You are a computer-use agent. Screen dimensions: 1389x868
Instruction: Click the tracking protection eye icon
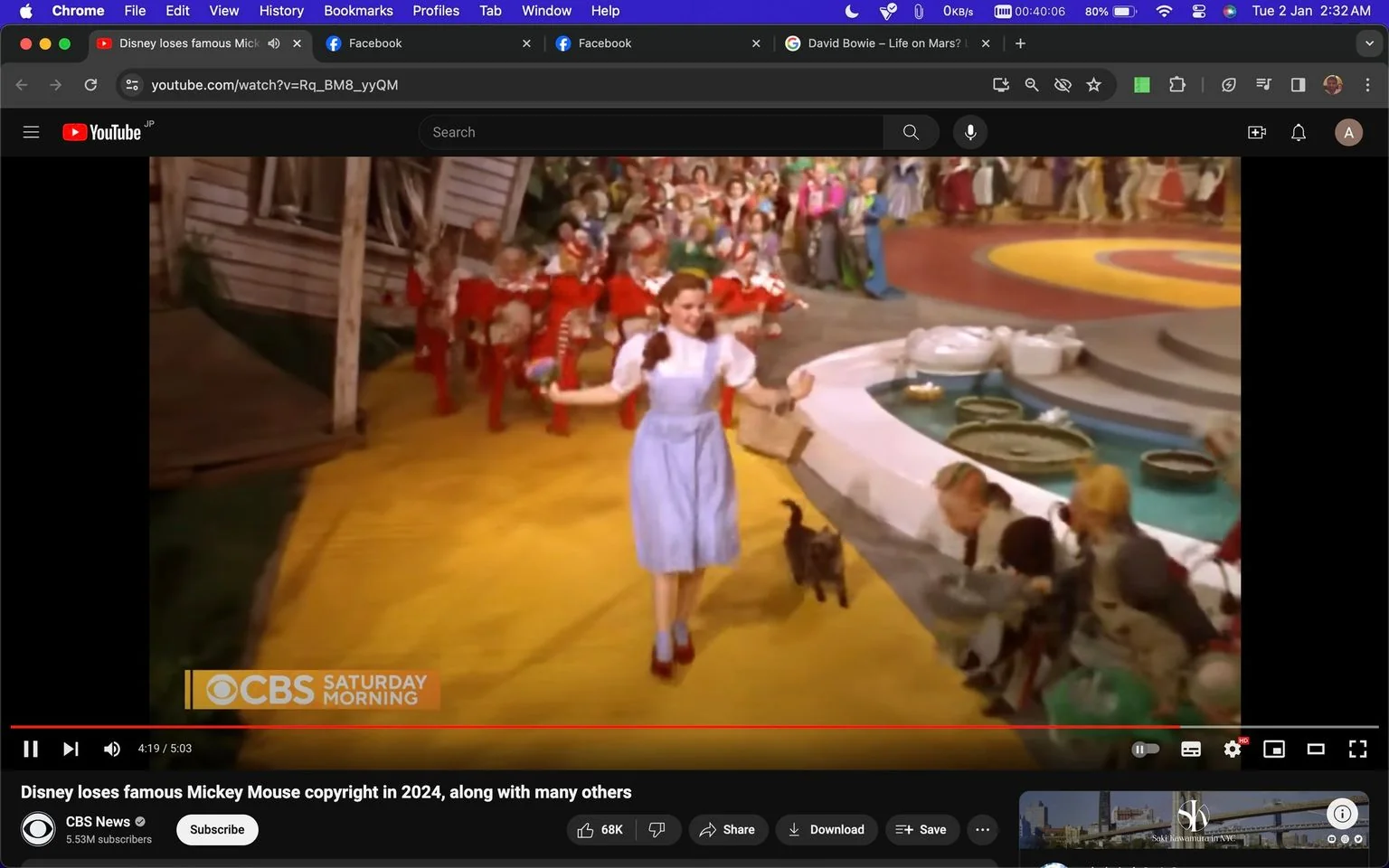click(x=1063, y=85)
